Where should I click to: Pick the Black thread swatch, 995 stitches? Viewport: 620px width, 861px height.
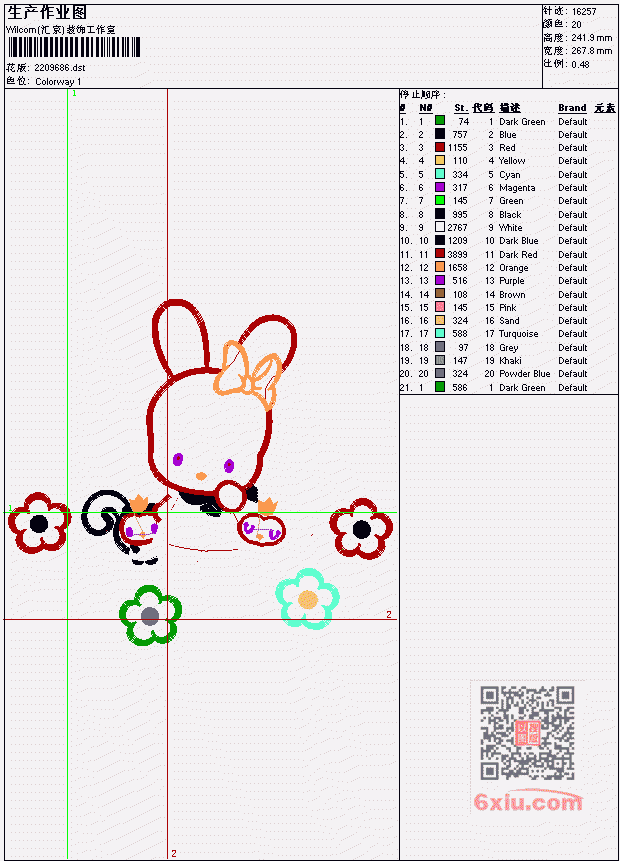(x=440, y=214)
